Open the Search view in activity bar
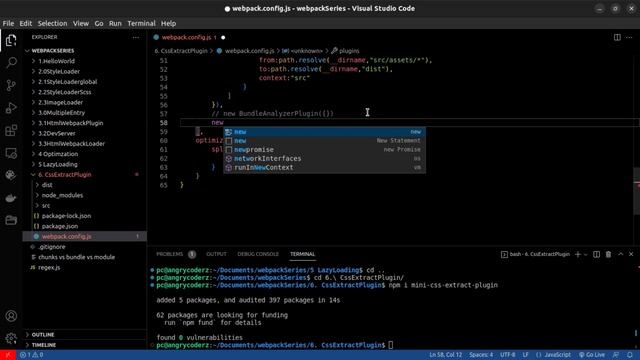640x360 pixels. click(11, 63)
